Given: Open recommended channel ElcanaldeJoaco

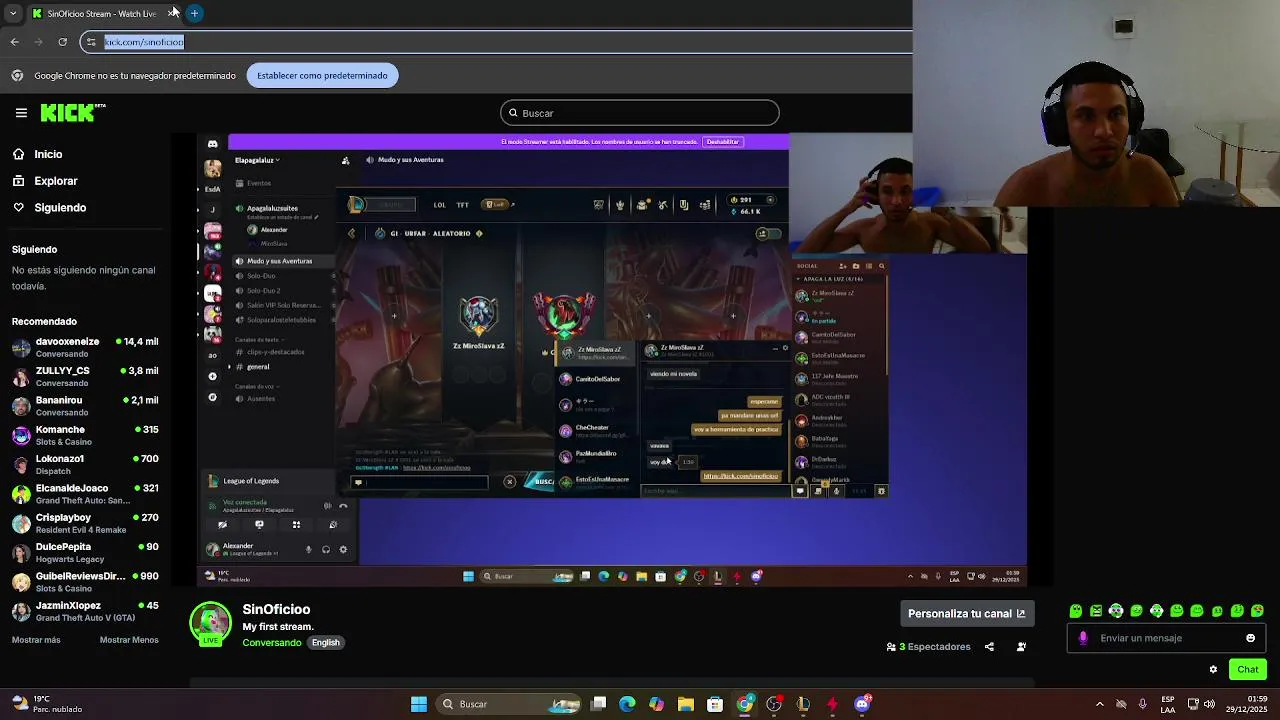Looking at the screenshot, I should 85,494.
